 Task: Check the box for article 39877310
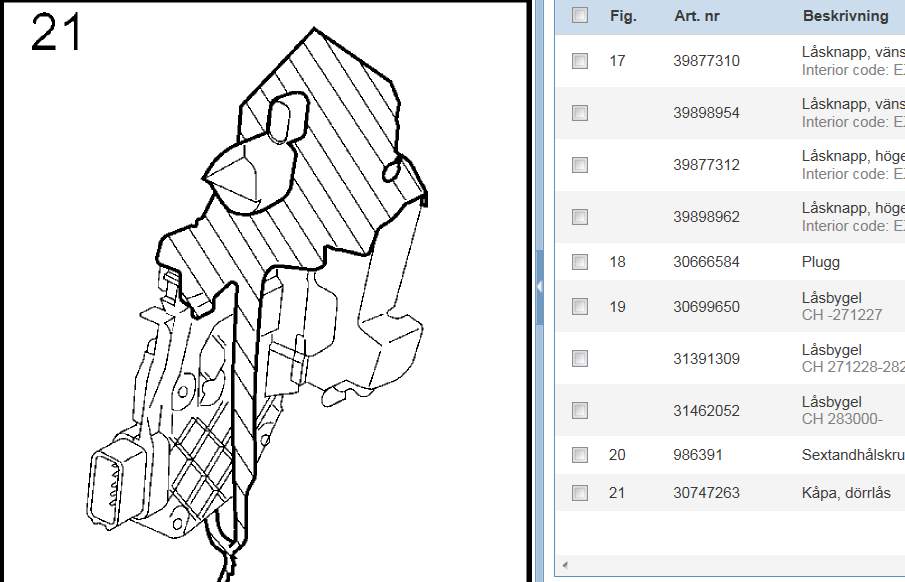(580, 61)
